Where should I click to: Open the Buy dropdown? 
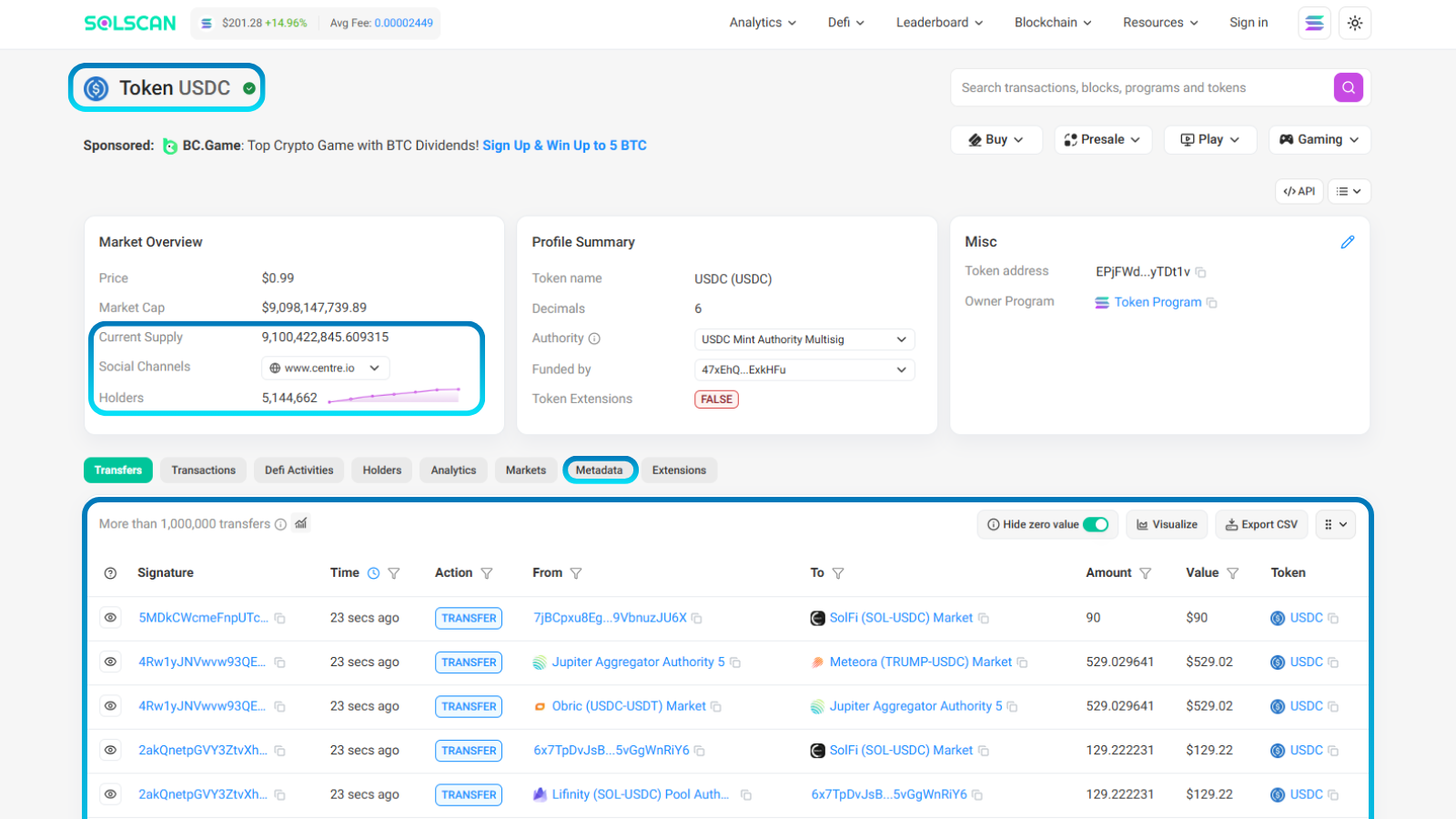point(996,139)
